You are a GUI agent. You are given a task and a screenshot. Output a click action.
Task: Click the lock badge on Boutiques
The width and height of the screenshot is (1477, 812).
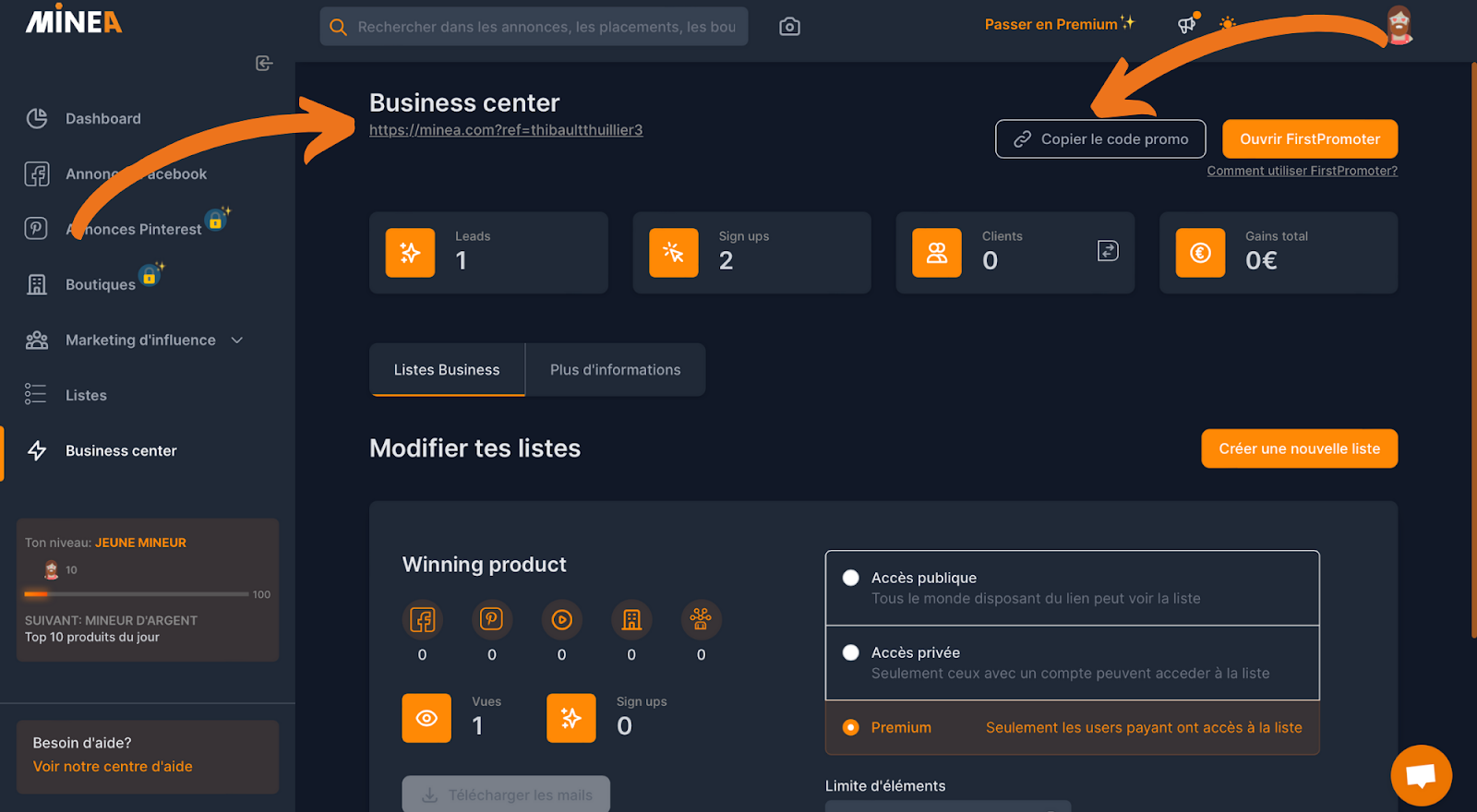tap(150, 275)
